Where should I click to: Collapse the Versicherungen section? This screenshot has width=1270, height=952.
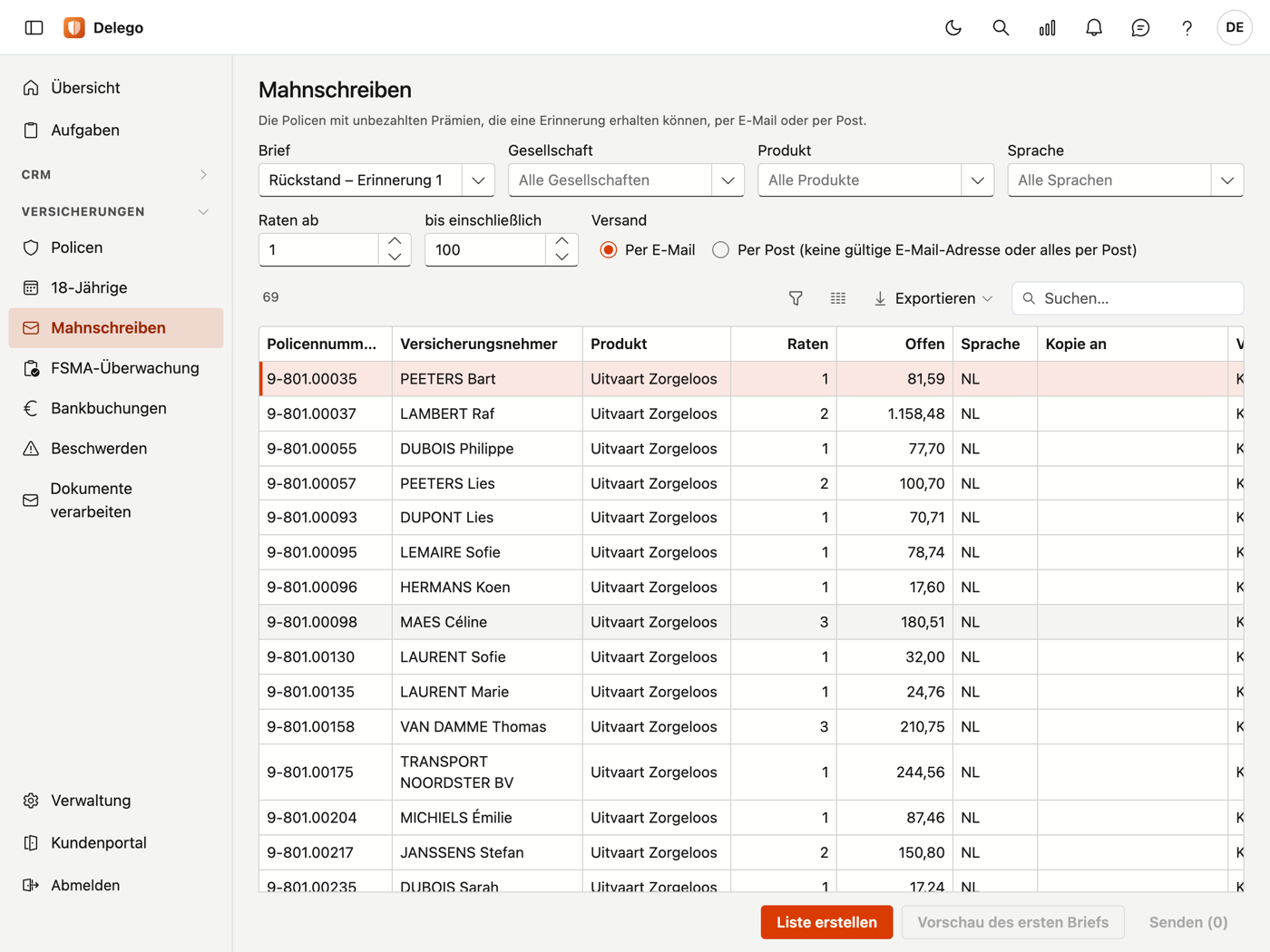[x=116, y=211]
